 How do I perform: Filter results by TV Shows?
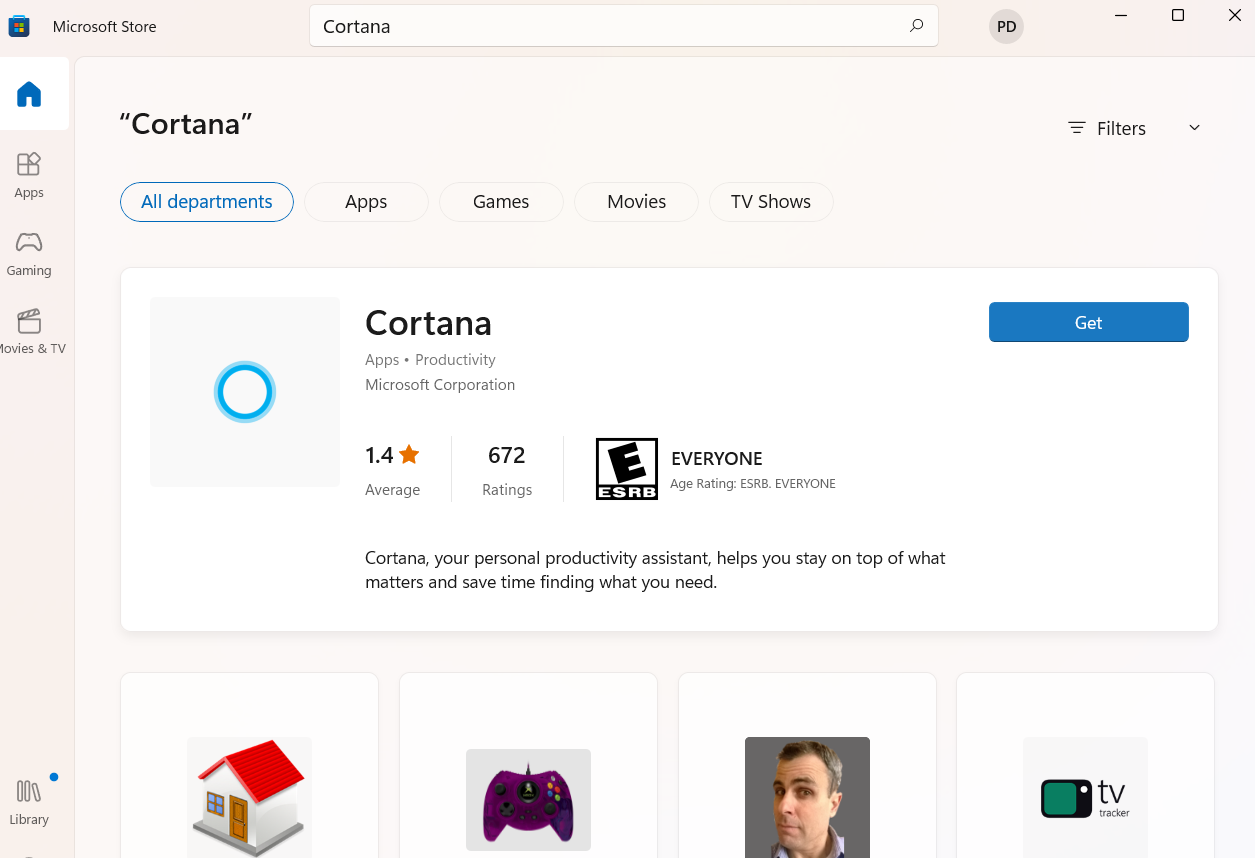click(x=771, y=202)
